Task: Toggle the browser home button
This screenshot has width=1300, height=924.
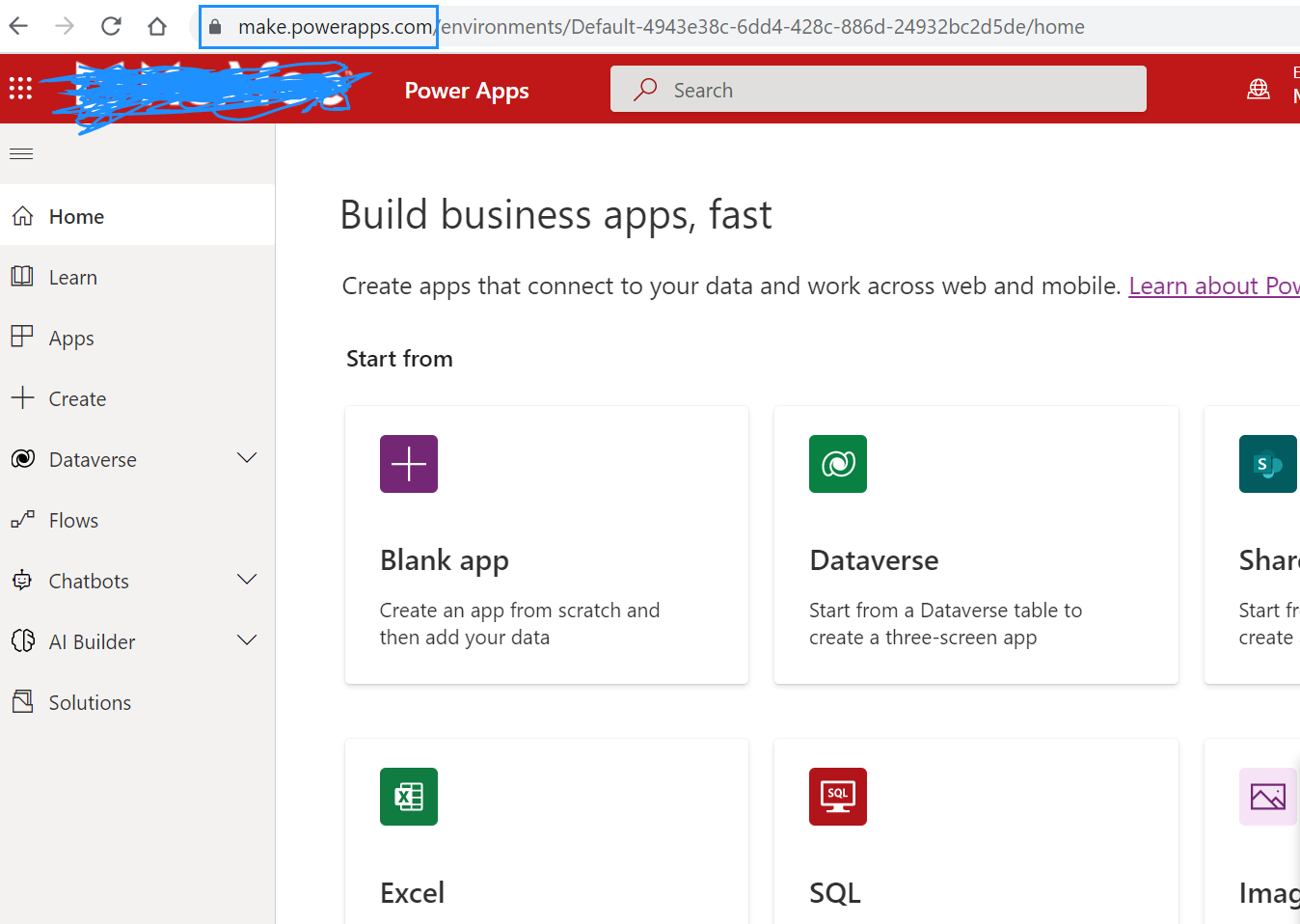Action: point(157,26)
